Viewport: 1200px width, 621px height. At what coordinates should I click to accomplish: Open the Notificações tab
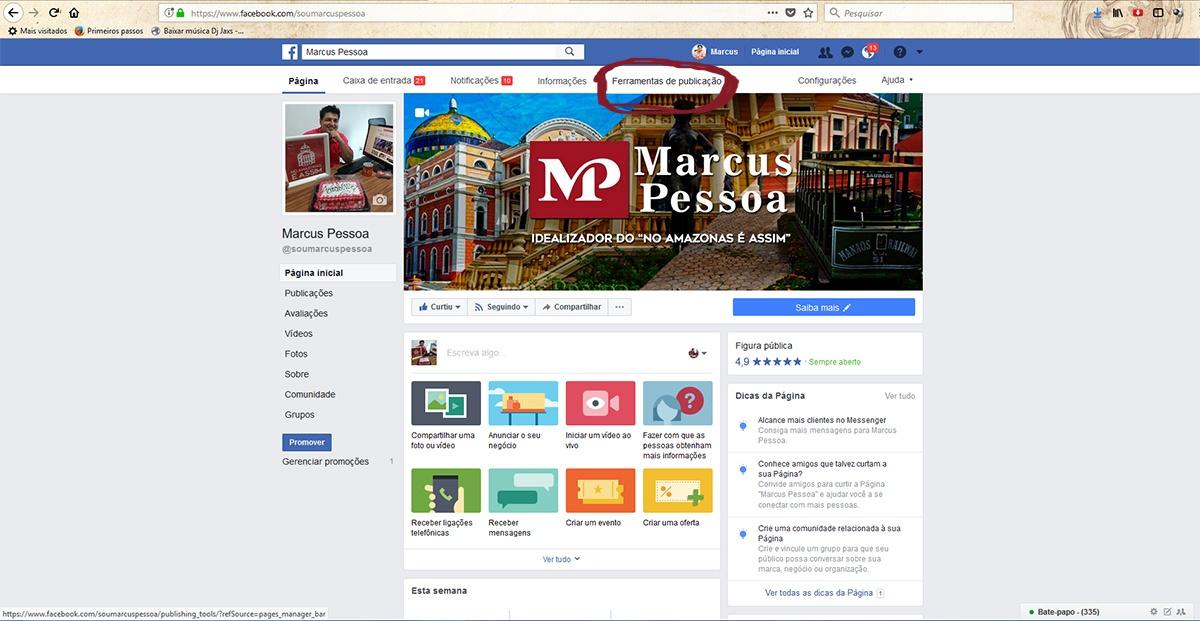481,81
